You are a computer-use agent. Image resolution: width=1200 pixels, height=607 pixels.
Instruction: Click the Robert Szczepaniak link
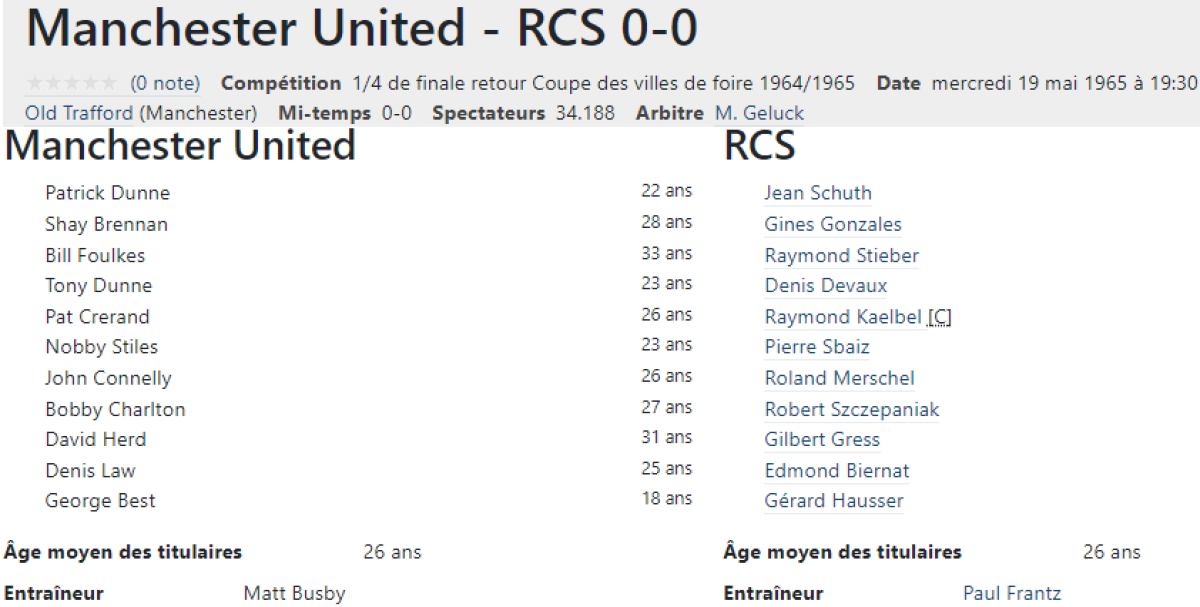[x=852, y=409]
